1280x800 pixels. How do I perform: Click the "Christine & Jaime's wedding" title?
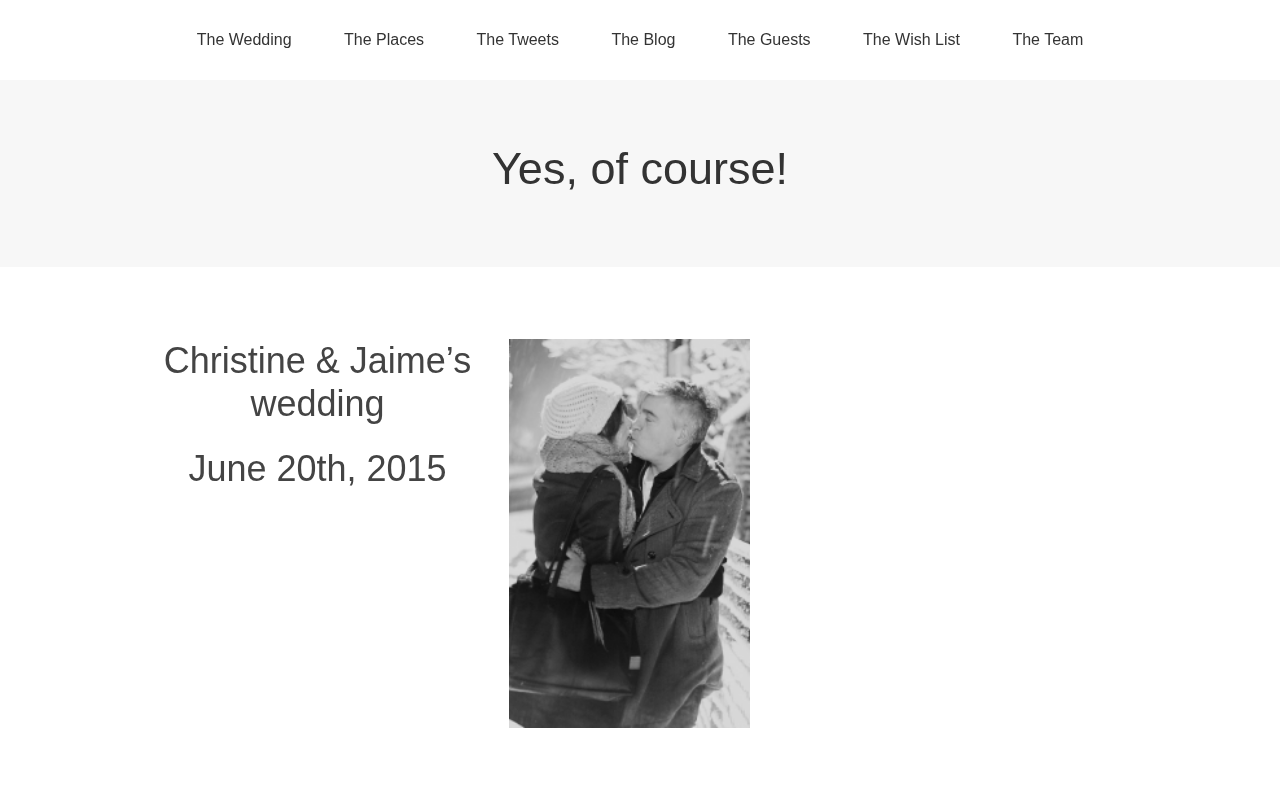(x=317, y=382)
